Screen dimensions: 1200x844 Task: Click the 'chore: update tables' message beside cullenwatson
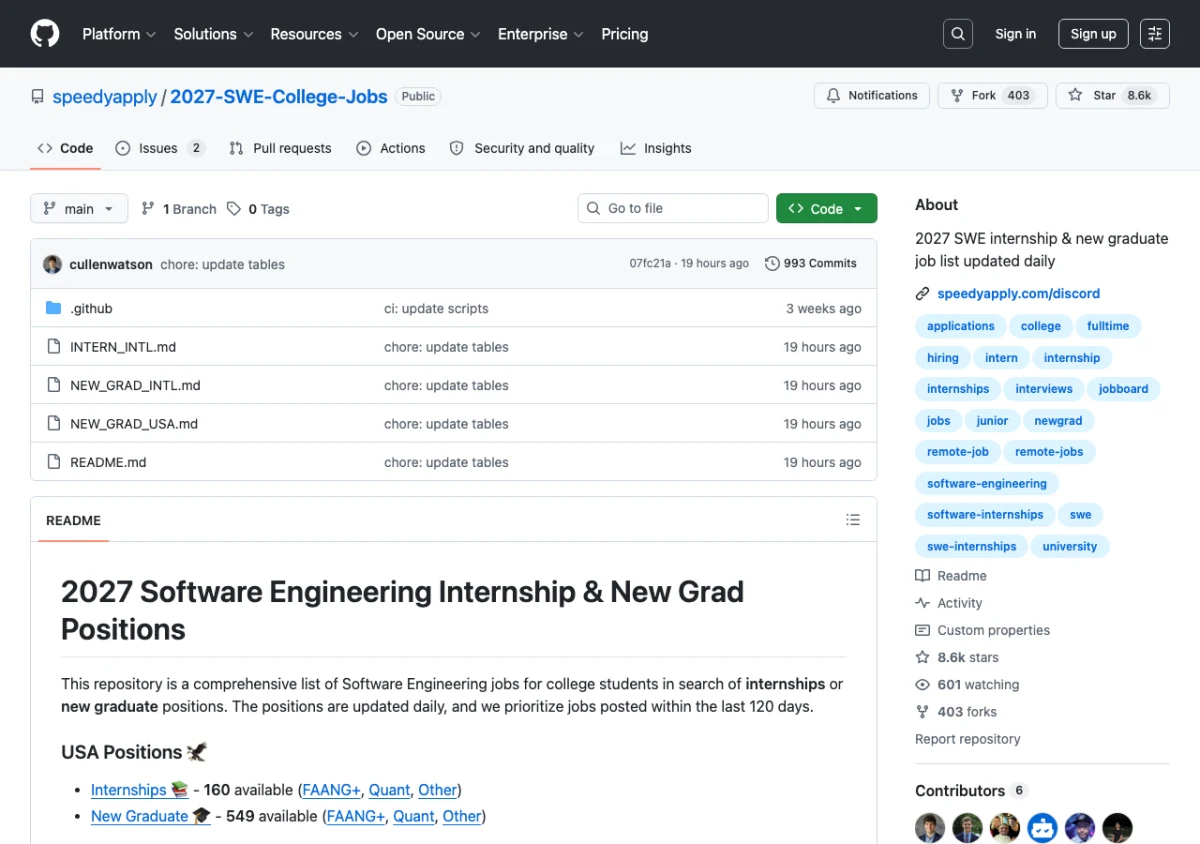[223, 265]
